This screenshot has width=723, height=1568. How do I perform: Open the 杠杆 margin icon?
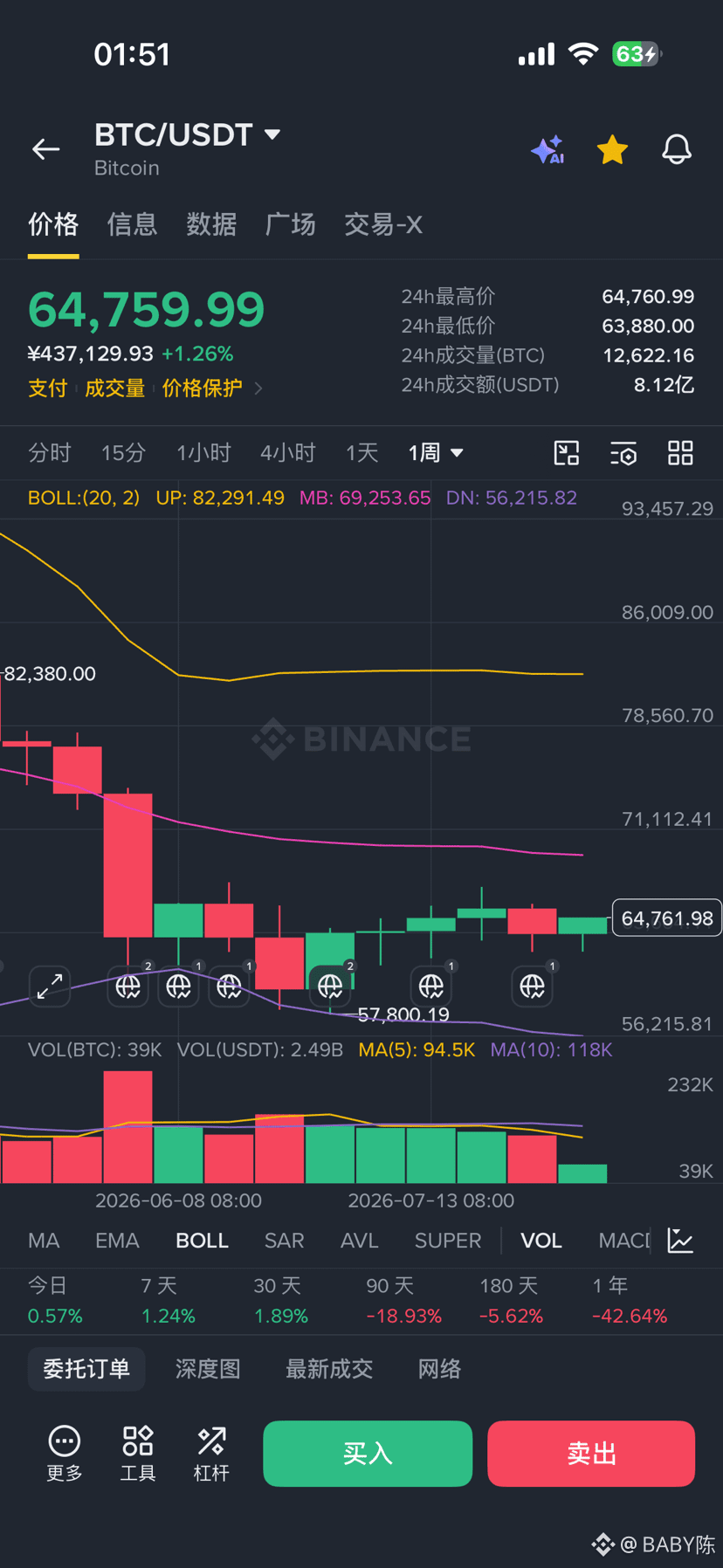pos(211,1454)
